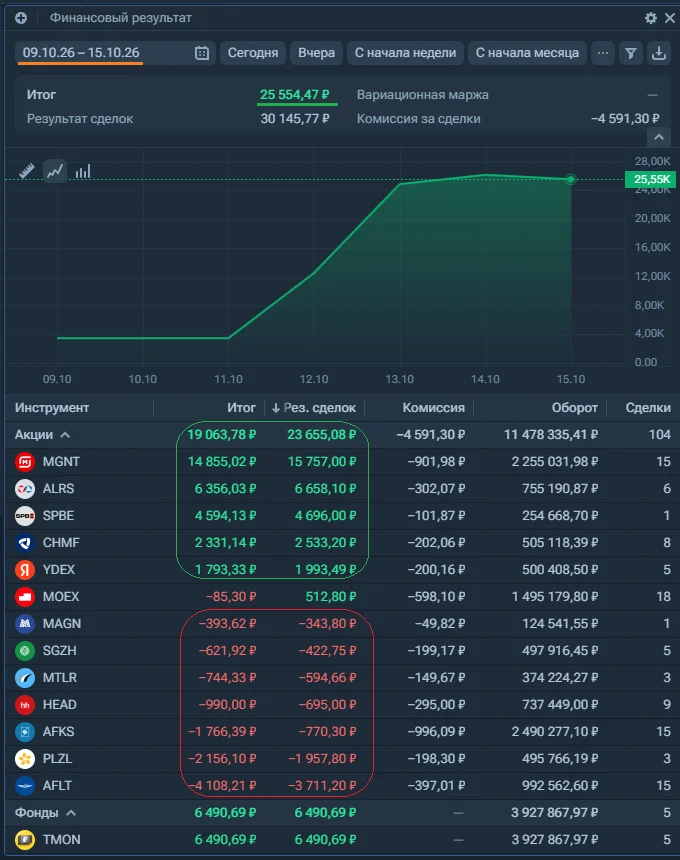
Task: Download the report via export icon
Action: [x=659, y=53]
